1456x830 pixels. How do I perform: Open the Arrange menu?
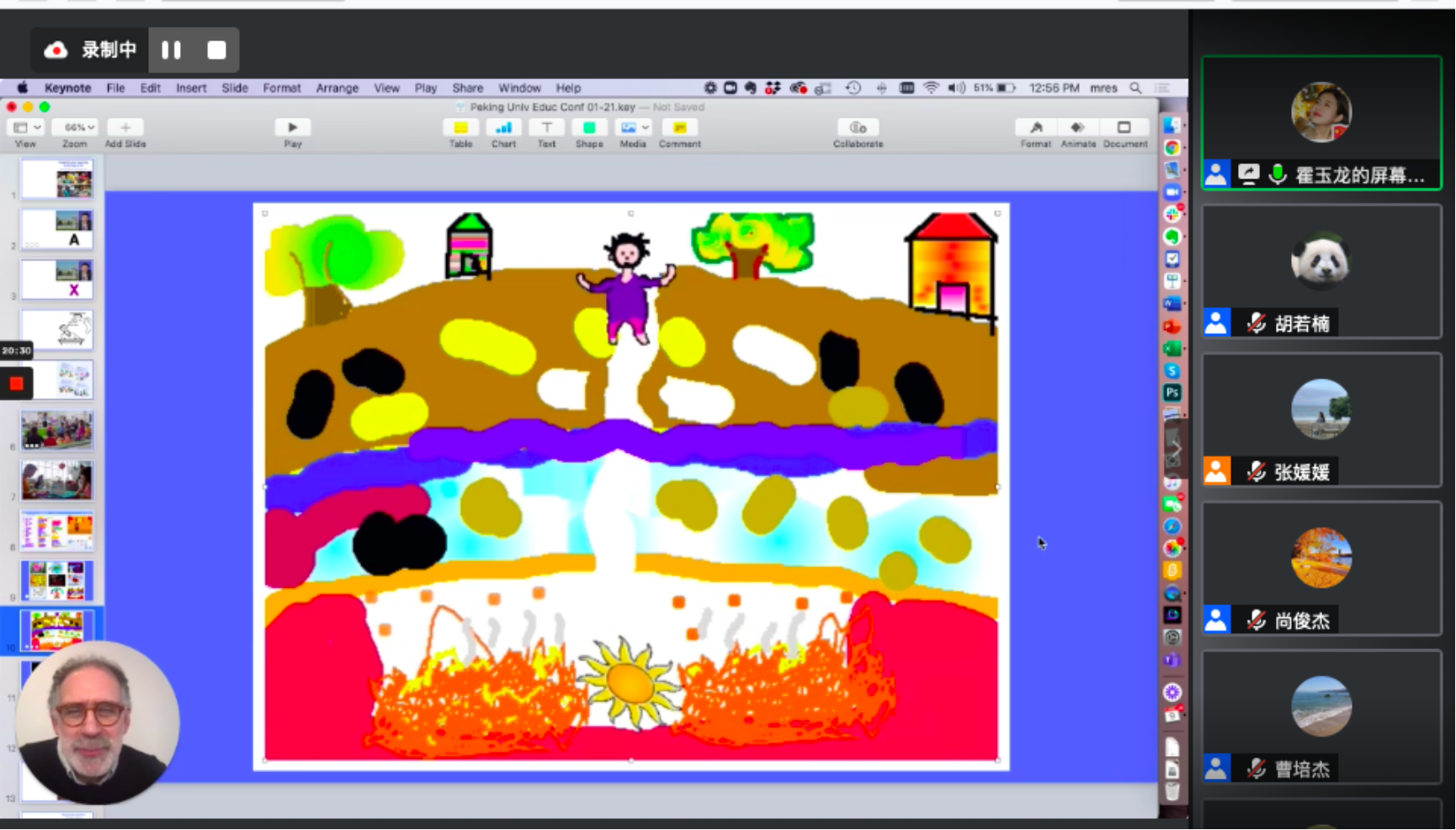pyautogui.click(x=337, y=88)
